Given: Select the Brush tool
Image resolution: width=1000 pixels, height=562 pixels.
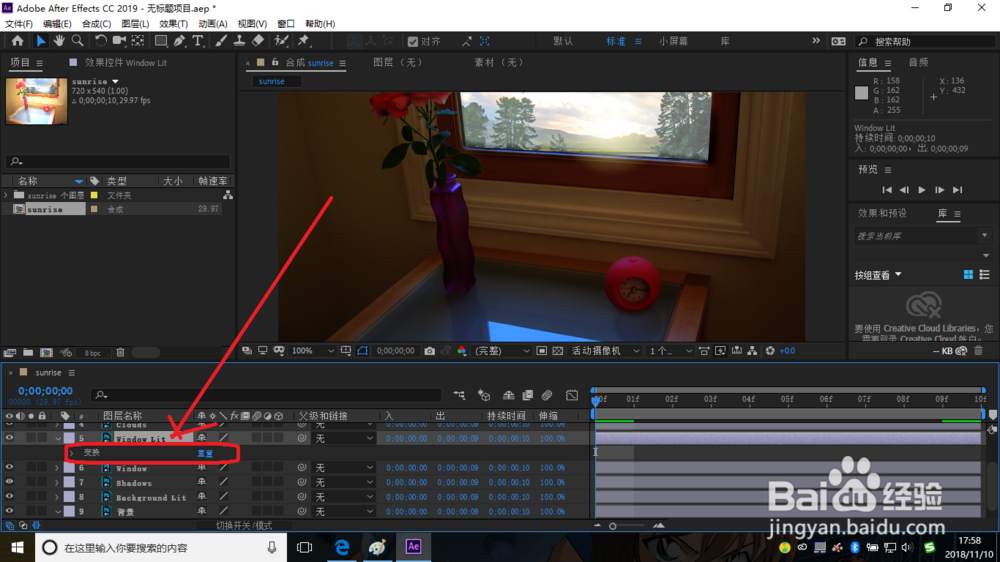Looking at the screenshot, I should 221,41.
